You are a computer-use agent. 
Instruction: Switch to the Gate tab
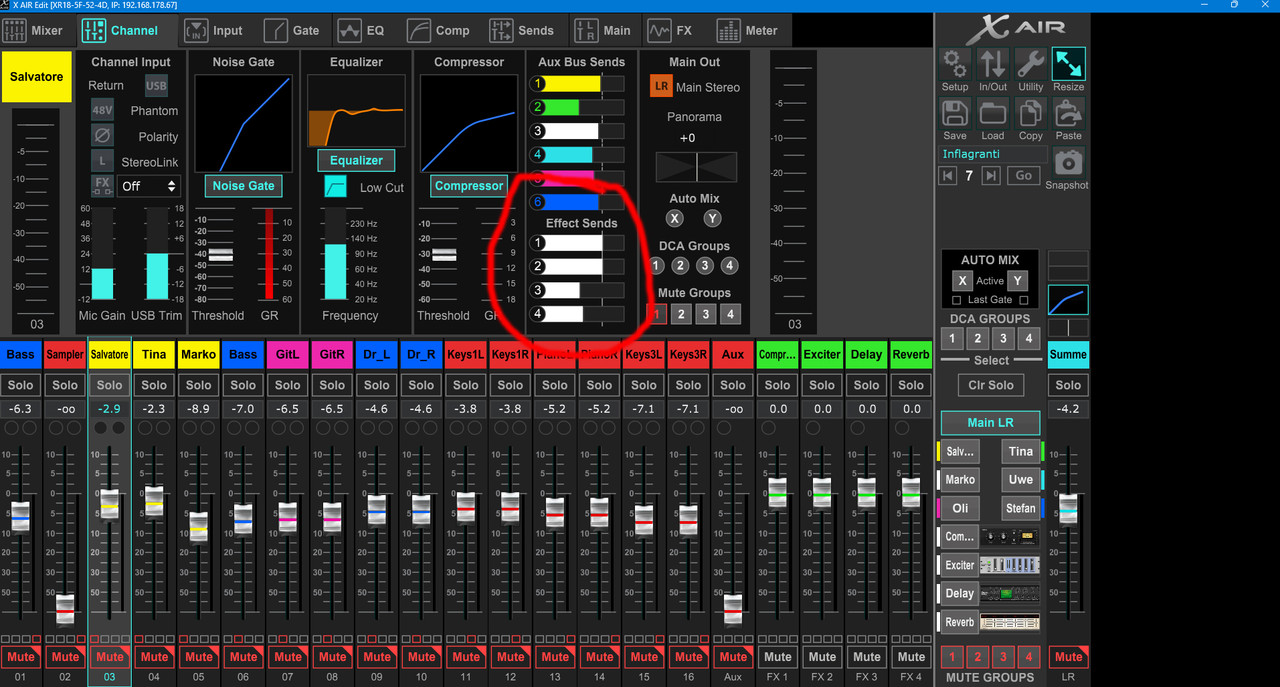point(295,30)
